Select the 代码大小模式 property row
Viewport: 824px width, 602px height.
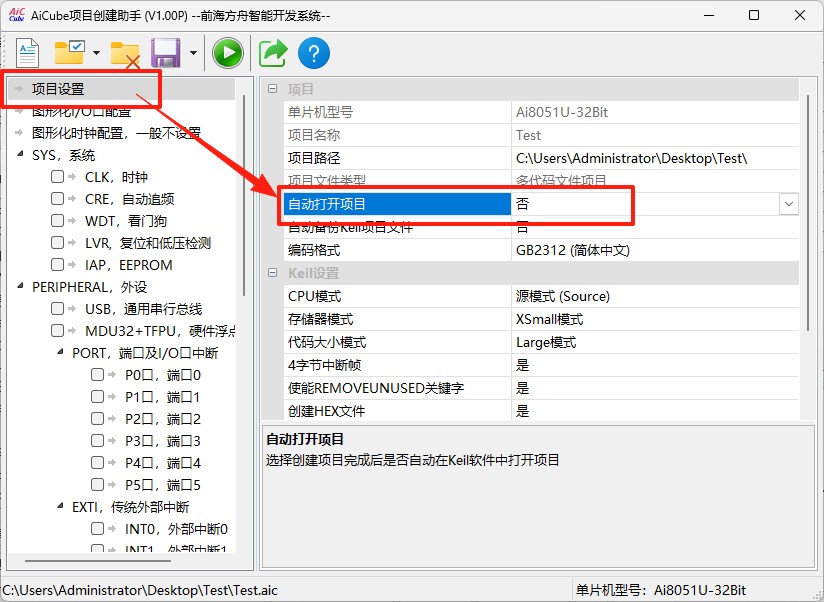tap(541, 342)
